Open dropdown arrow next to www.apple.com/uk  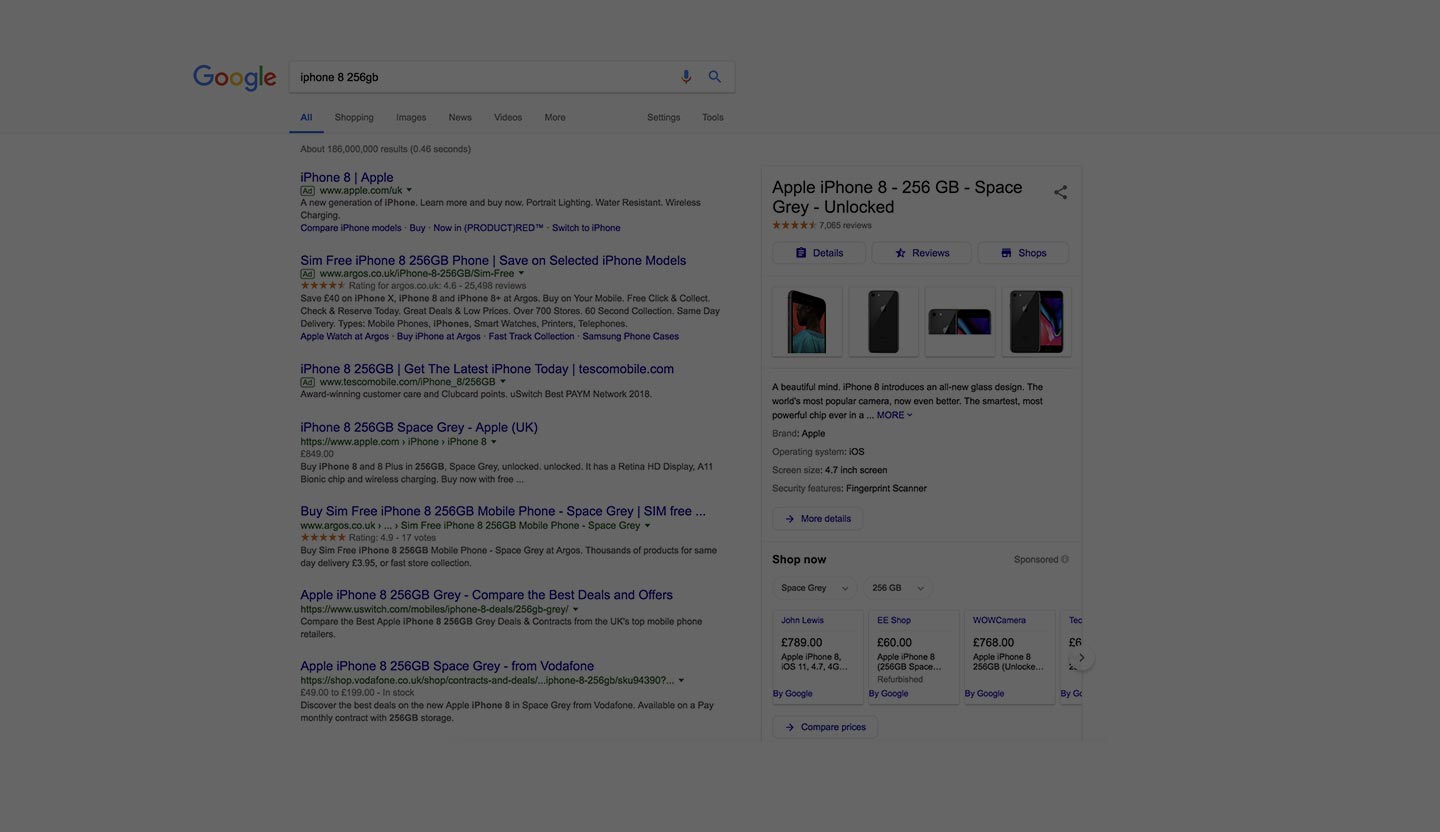409,190
